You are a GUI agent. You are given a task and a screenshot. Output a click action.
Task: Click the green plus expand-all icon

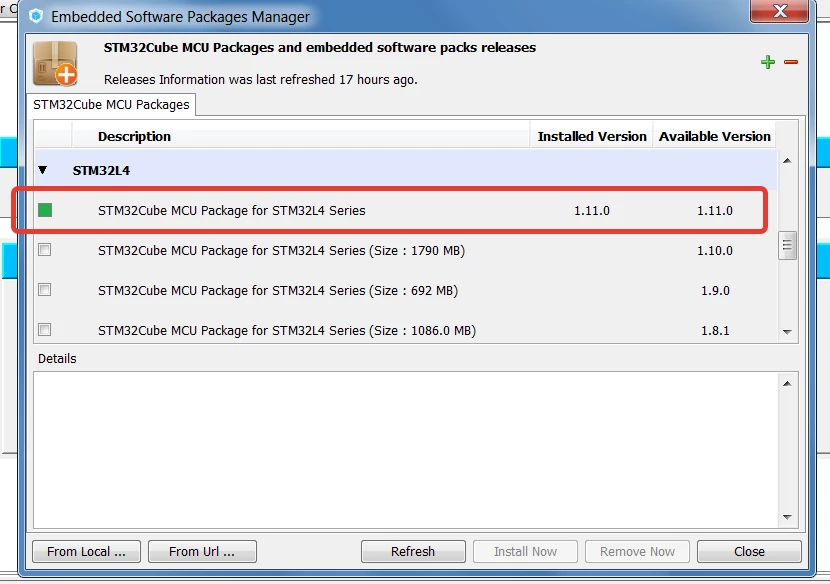768,62
